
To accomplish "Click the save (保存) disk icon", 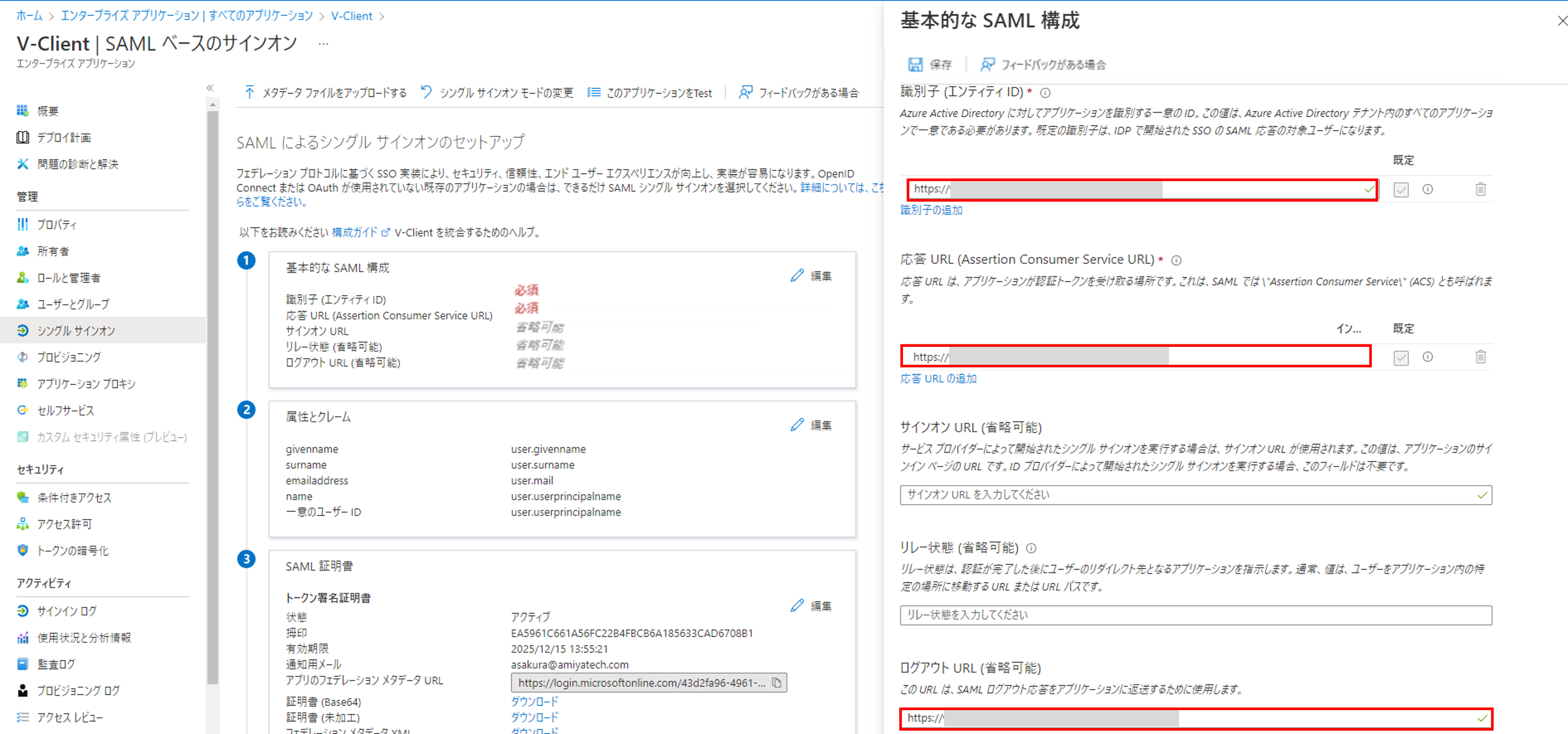I will pos(915,65).
